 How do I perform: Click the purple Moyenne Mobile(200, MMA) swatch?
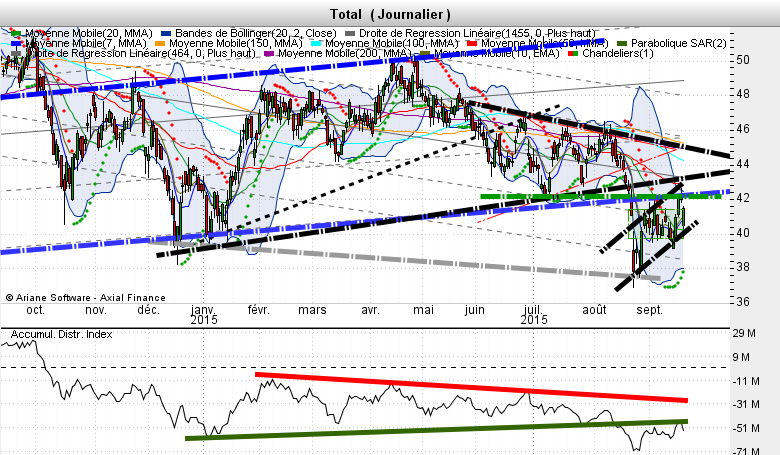point(269,53)
